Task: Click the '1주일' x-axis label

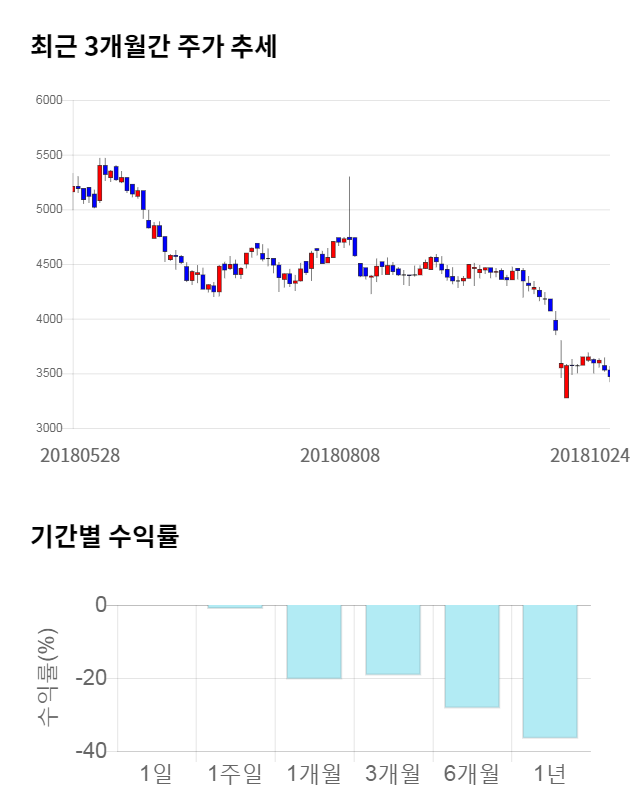Action: pyautogui.click(x=235, y=773)
